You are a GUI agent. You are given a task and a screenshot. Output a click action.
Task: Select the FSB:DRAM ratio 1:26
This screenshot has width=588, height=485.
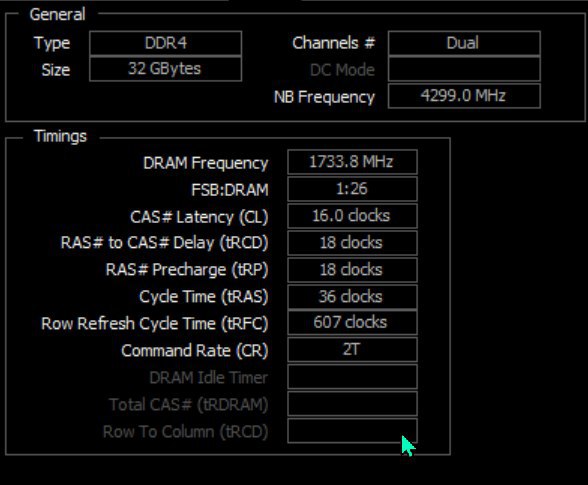point(352,189)
